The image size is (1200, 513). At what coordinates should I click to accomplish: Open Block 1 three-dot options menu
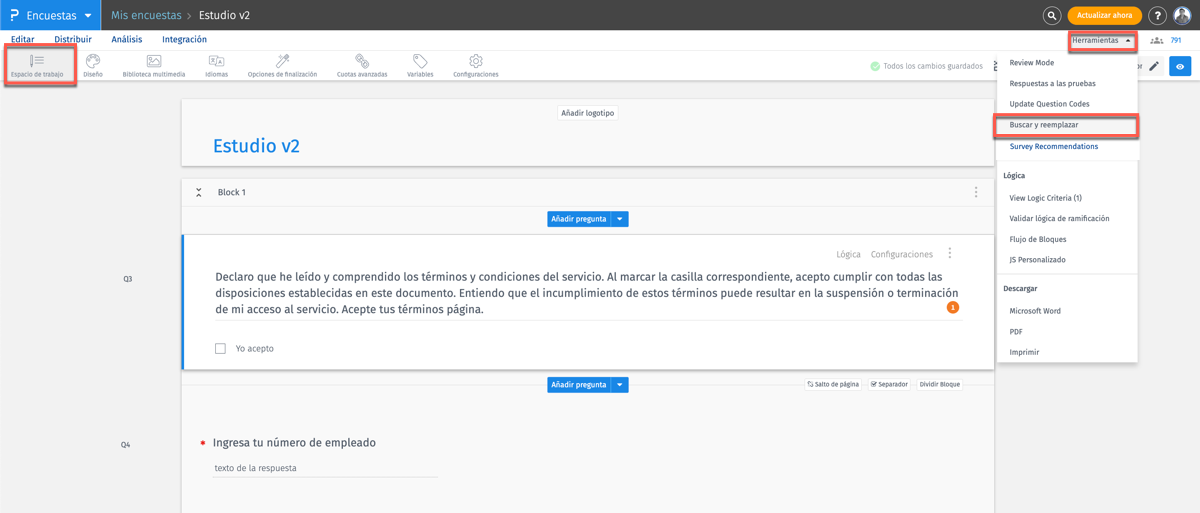pyautogui.click(x=976, y=192)
